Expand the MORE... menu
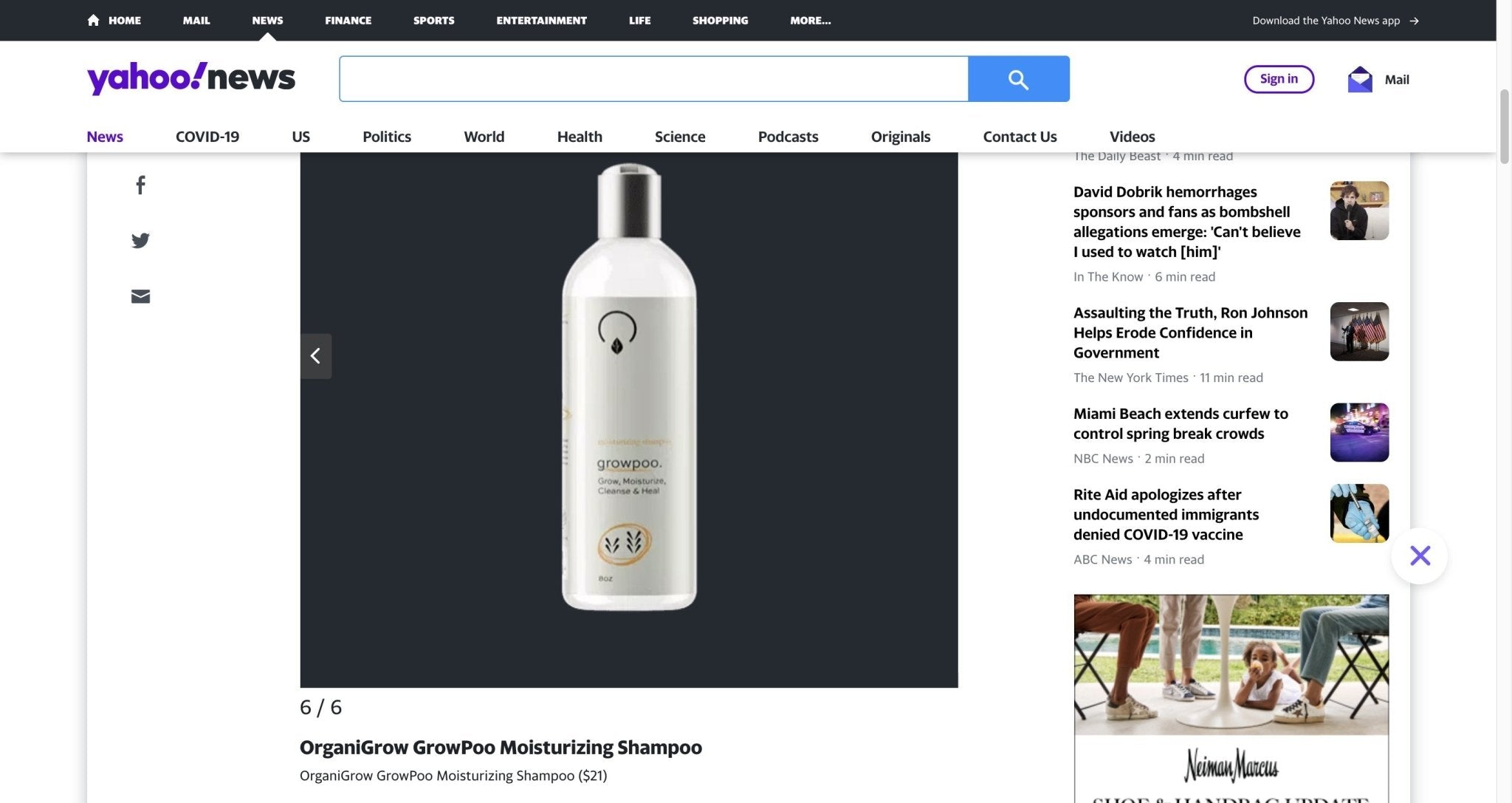Viewport: 1512px width, 803px height. [810, 21]
